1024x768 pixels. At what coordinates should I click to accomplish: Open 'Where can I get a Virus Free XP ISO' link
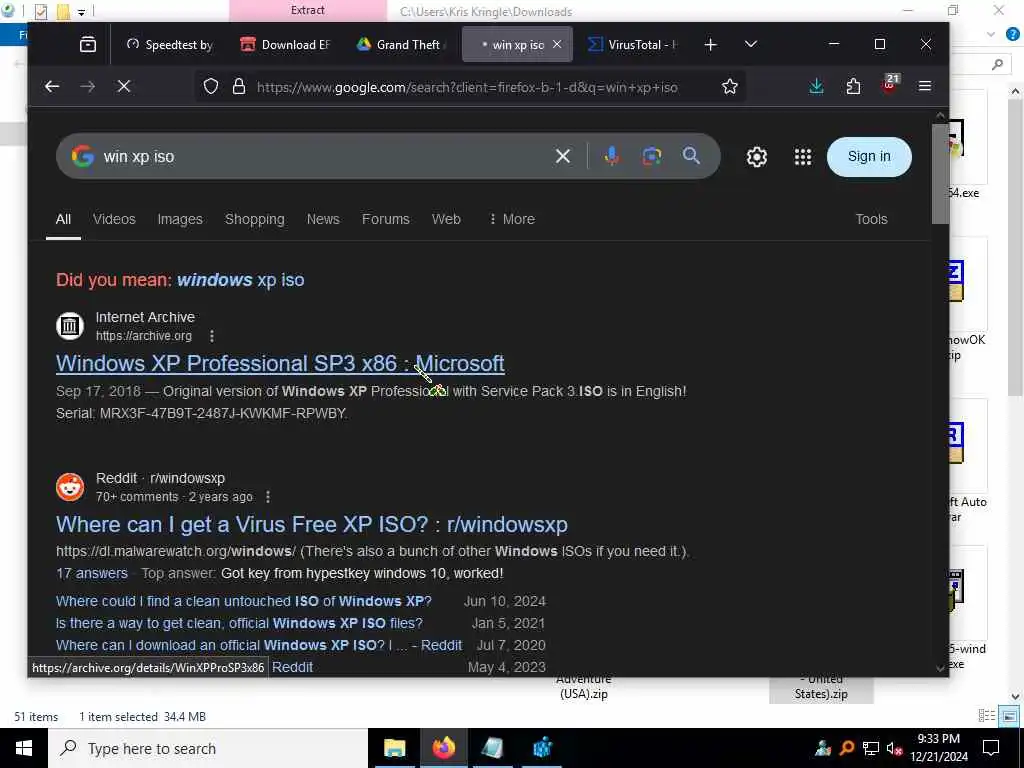pyautogui.click(x=312, y=524)
